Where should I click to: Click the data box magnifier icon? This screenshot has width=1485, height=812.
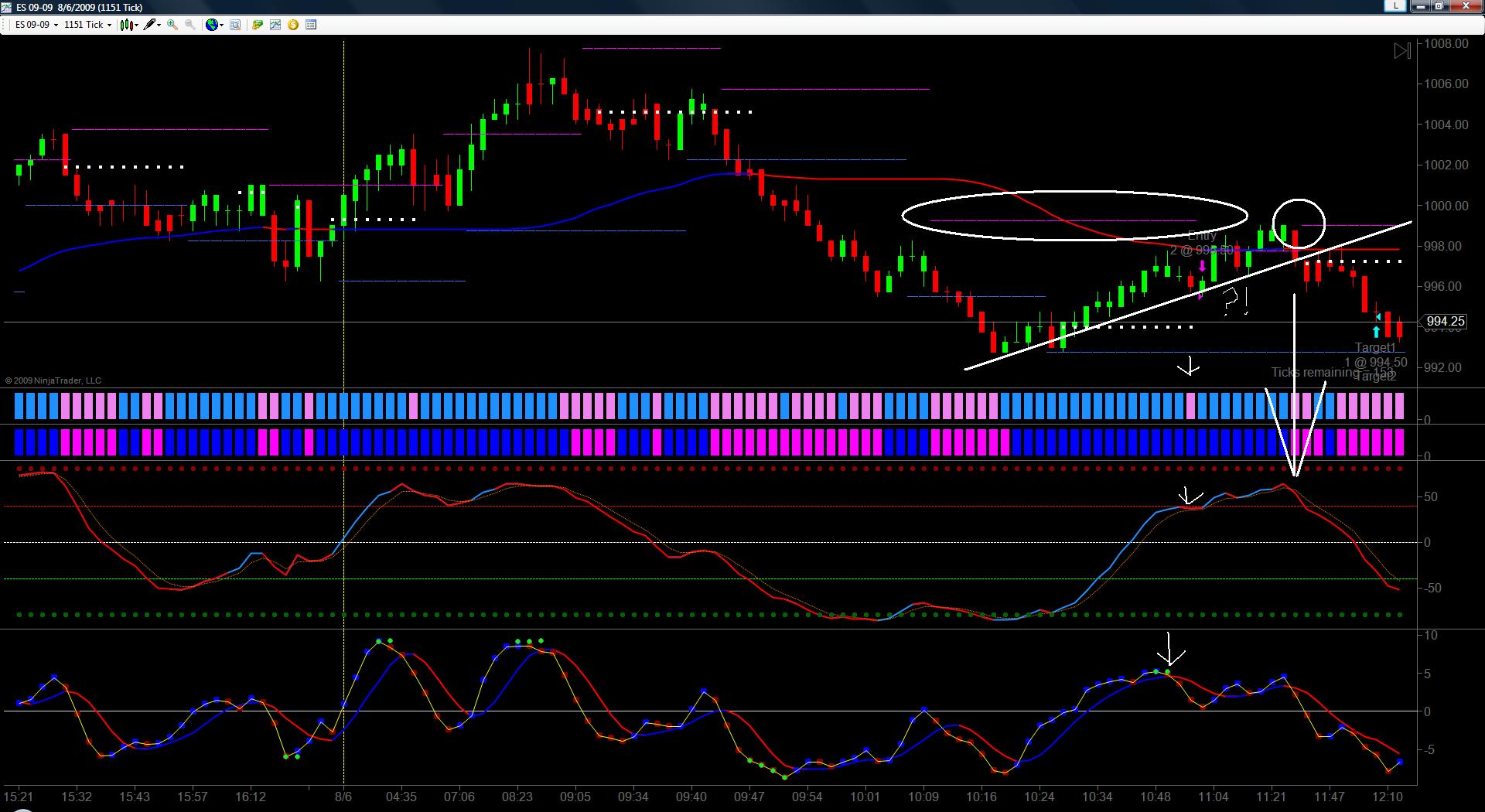[x=235, y=25]
